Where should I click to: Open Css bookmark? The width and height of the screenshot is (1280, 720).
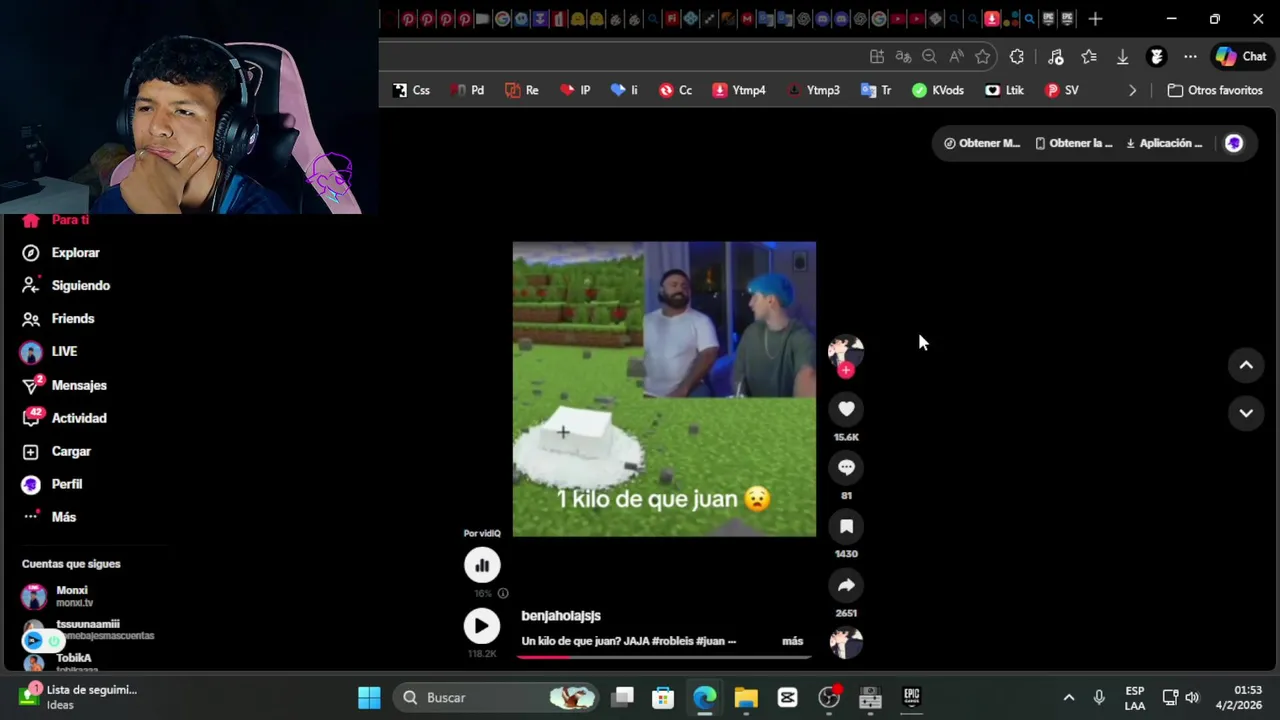click(x=411, y=90)
